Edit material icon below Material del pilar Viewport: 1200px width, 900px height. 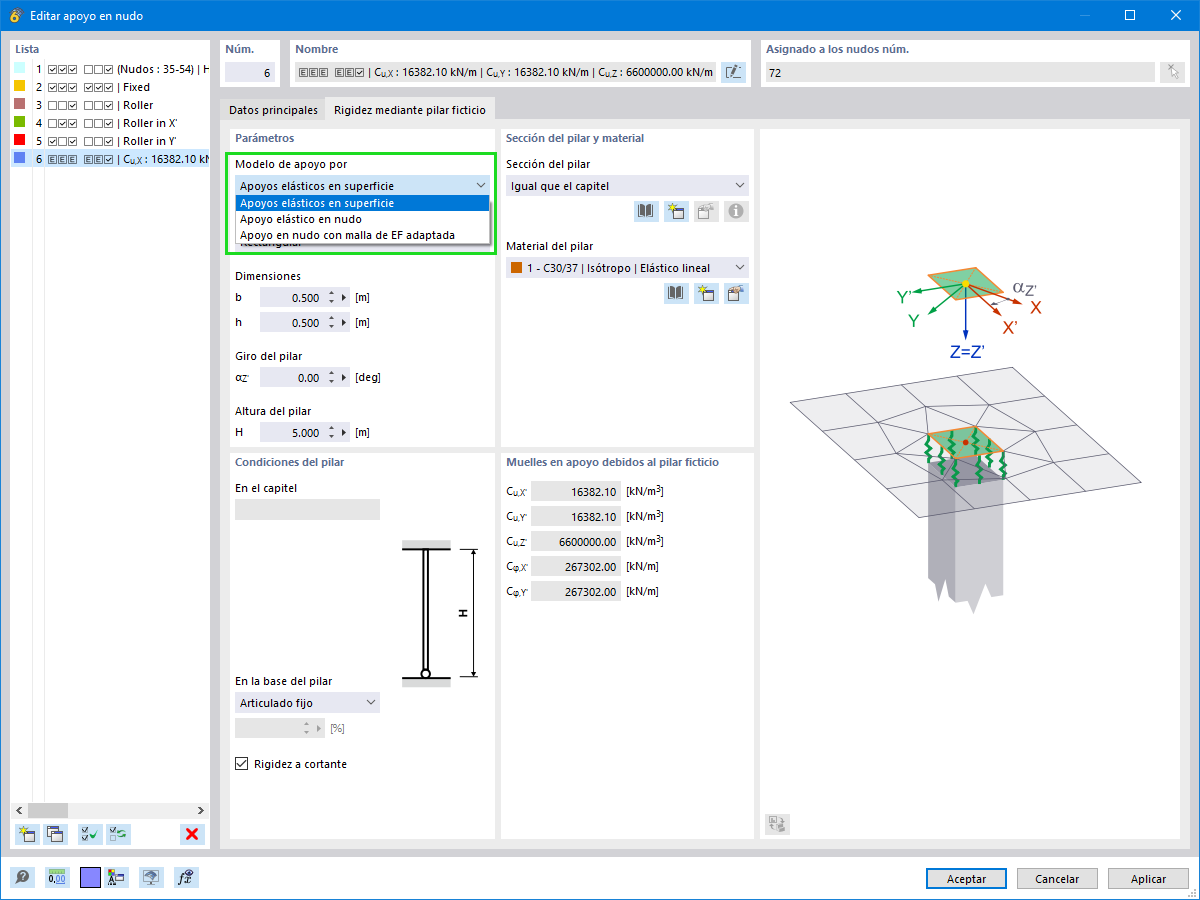pyautogui.click(x=737, y=293)
